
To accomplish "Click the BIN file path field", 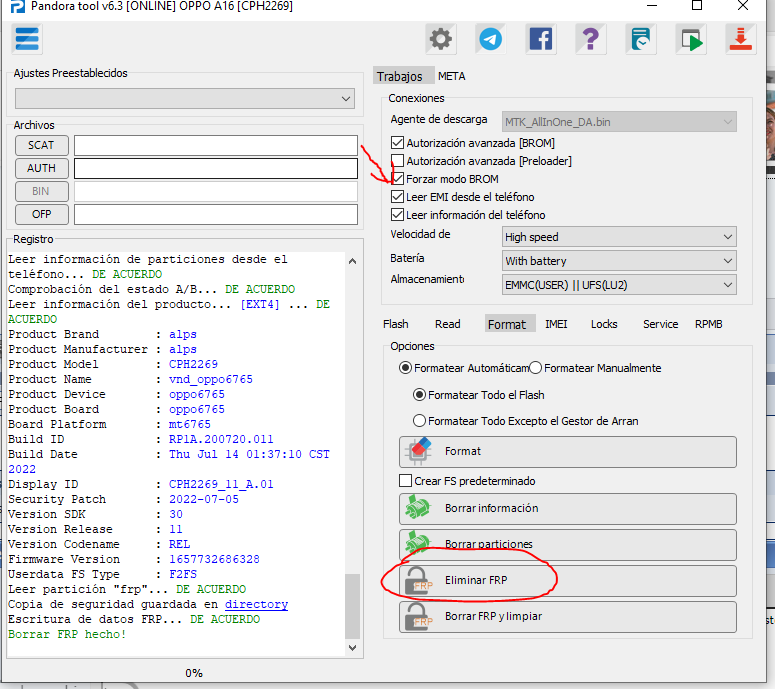I will click(x=215, y=191).
